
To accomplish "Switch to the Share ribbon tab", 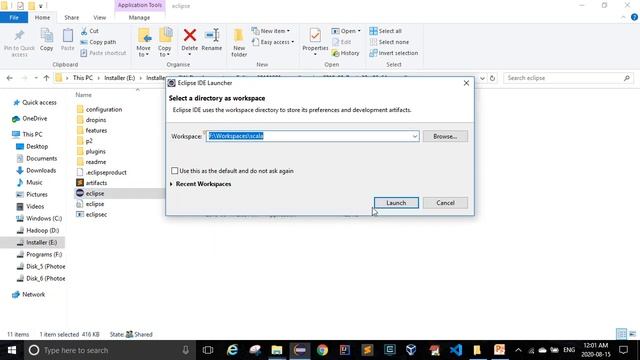I will coord(71,18).
